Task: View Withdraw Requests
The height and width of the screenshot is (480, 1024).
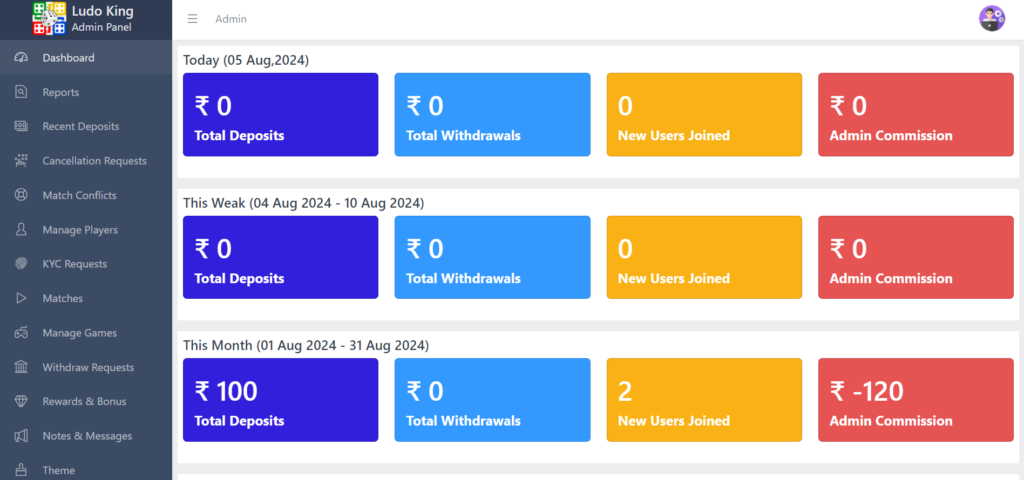Action: [x=86, y=367]
